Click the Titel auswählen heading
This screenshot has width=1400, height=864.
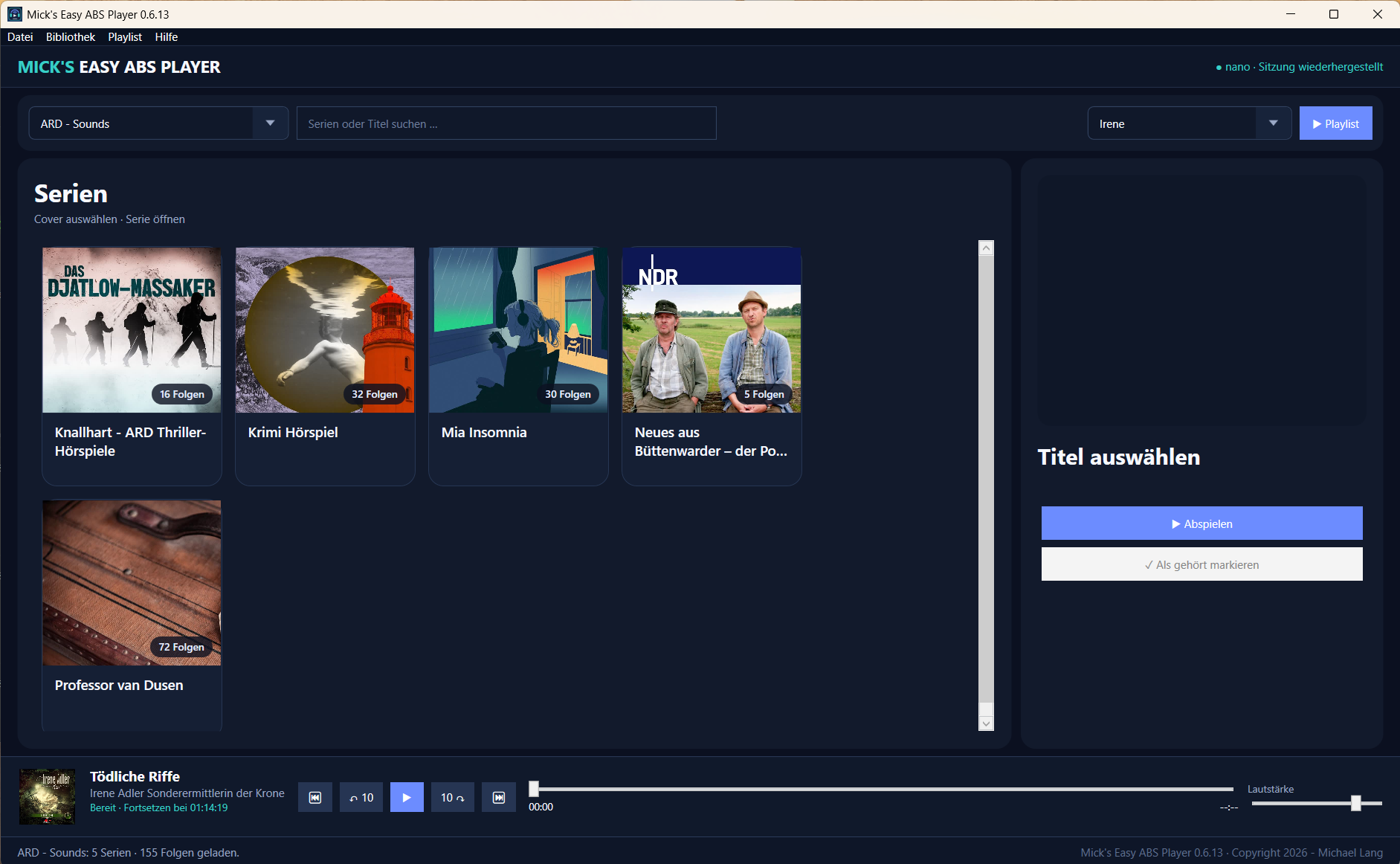1119,457
